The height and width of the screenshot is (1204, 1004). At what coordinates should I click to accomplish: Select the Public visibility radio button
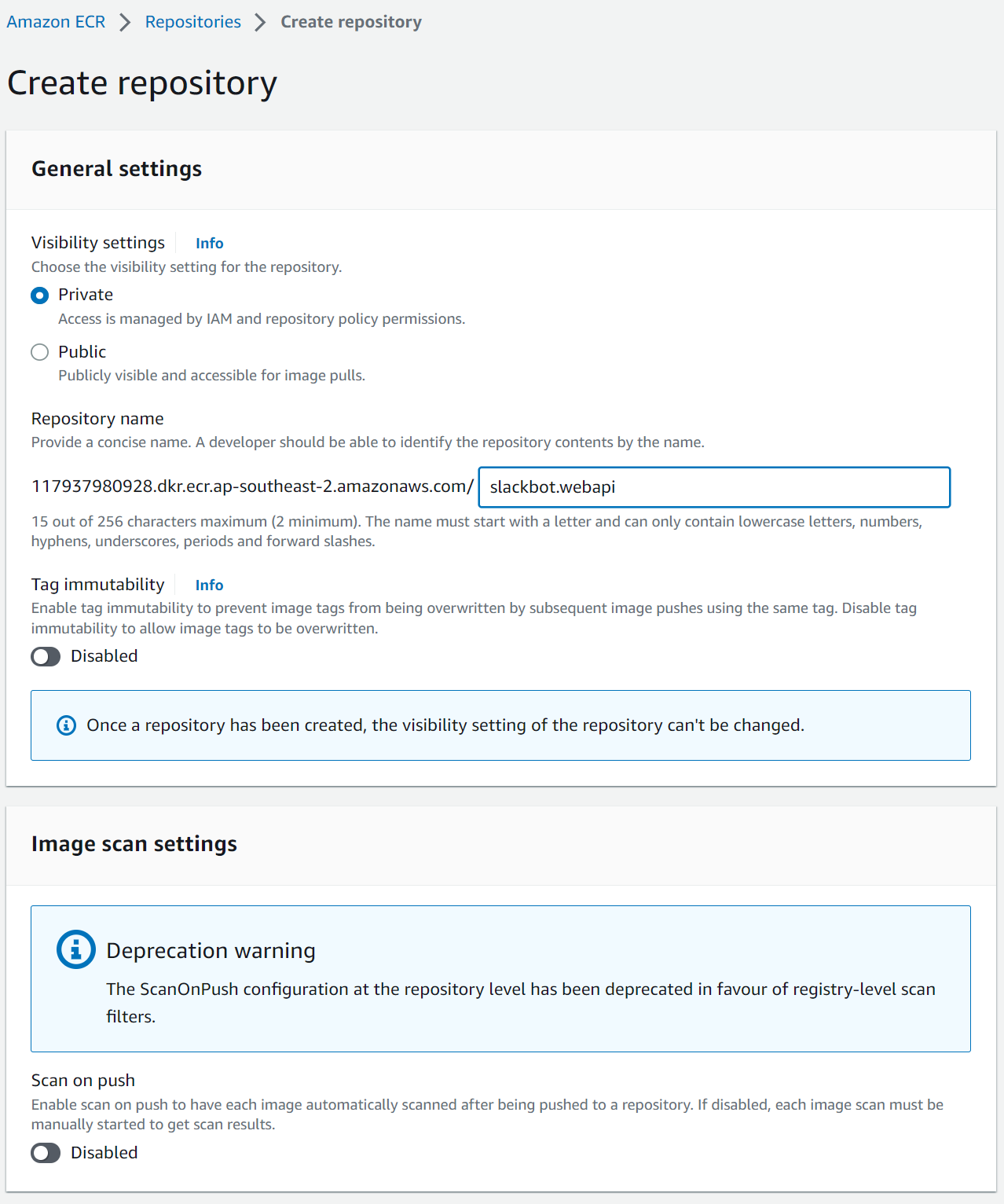coord(39,352)
